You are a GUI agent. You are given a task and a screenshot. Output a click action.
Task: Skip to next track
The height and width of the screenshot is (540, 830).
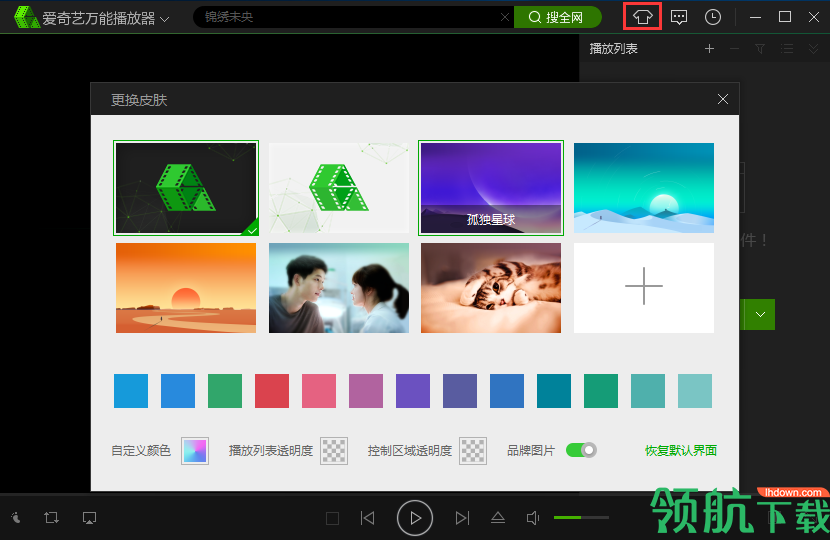tap(462, 518)
